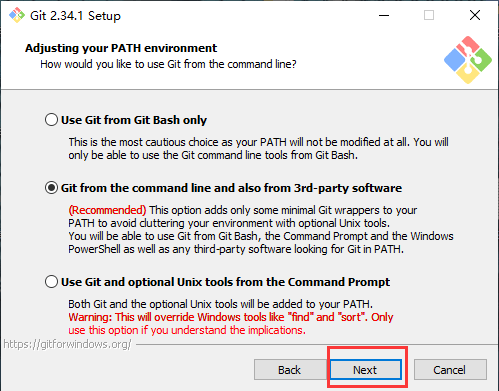499x391 pixels.
Task: Click the Git icon in the title bar
Action: (17, 15)
